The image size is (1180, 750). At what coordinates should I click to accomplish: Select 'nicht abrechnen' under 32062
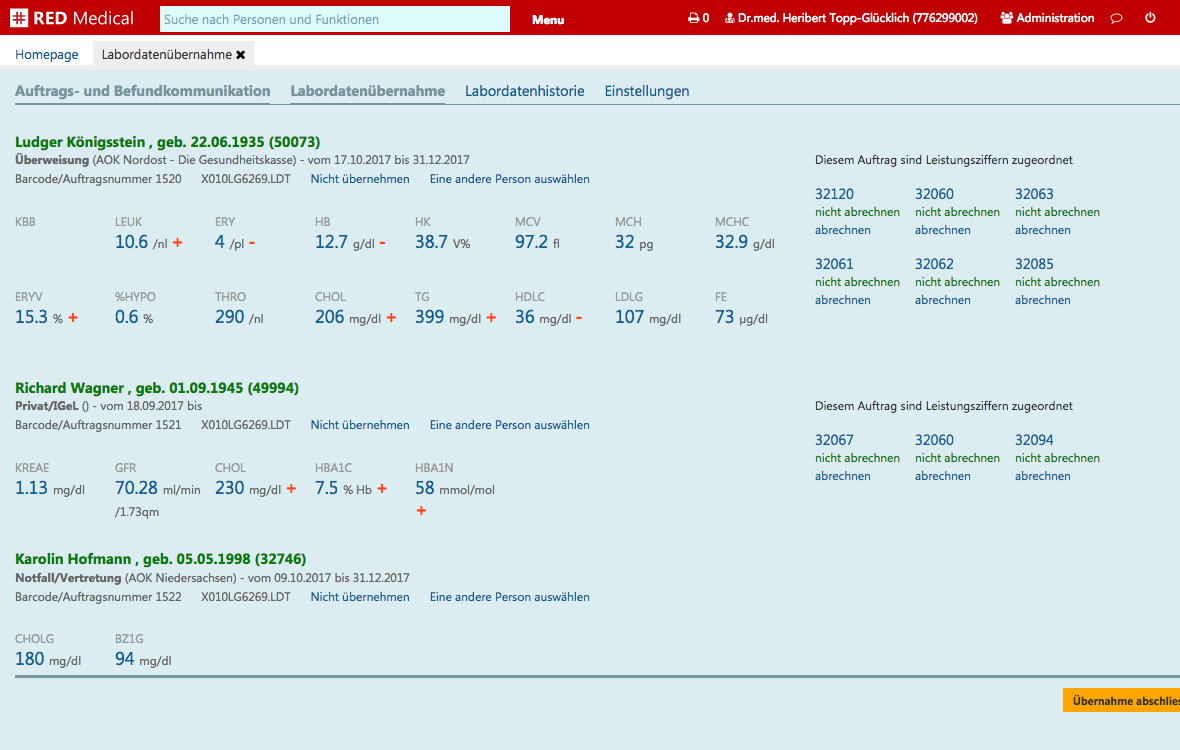pos(957,282)
